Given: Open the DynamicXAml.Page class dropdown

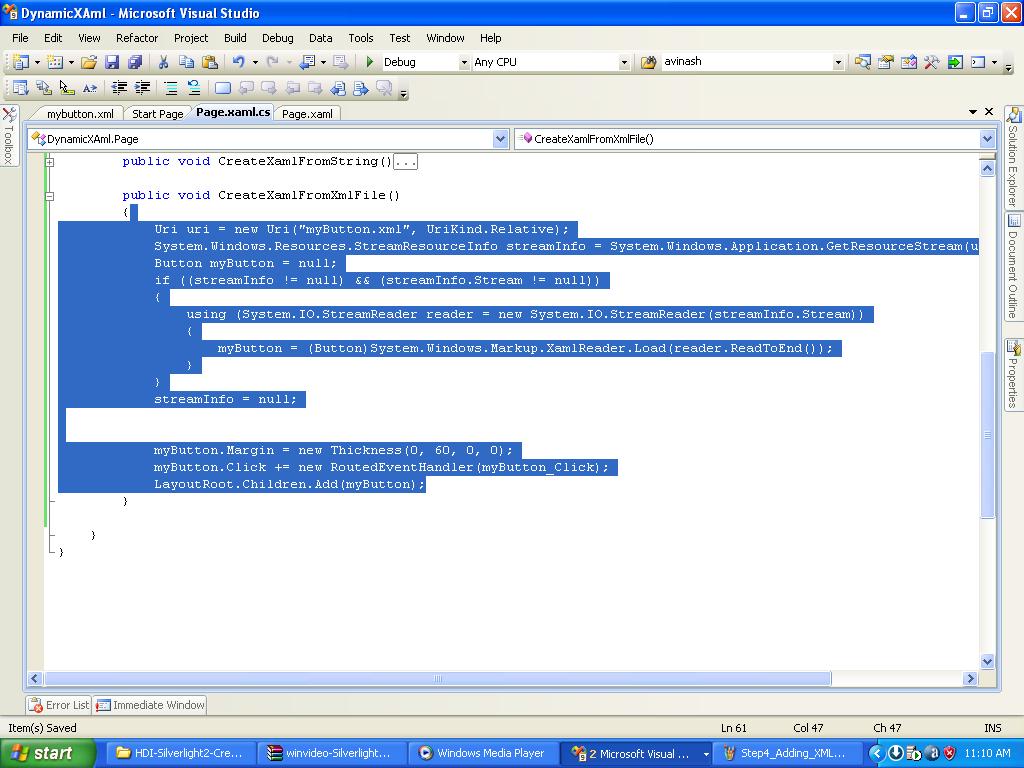Looking at the screenshot, I should click(500, 138).
